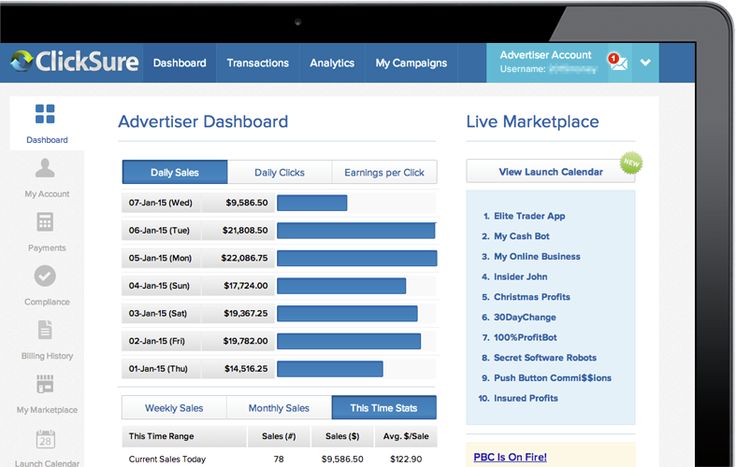Open Elite Trader App marketplace link
The image size is (736, 467).
529,216
